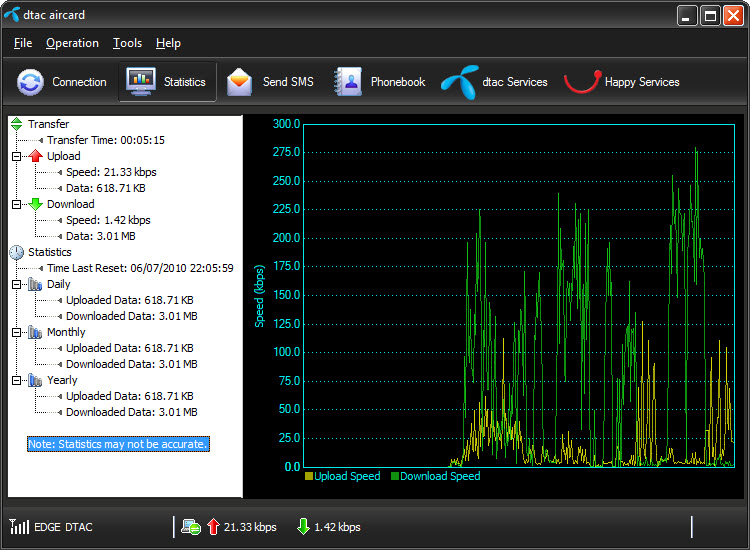Select Daily Downloaded Data: 3.01 MB

click(132, 316)
